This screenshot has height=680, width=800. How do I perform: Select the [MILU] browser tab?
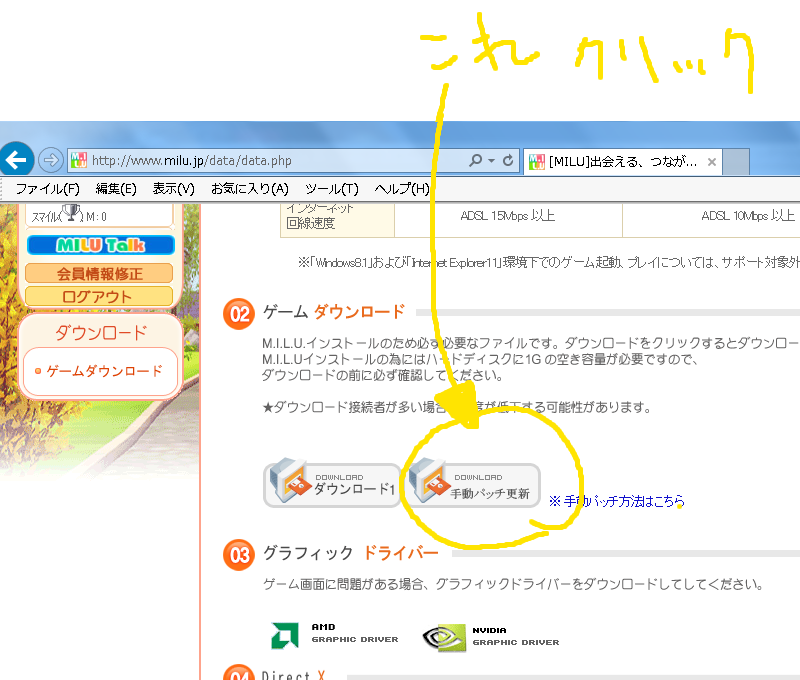(622, 162)
